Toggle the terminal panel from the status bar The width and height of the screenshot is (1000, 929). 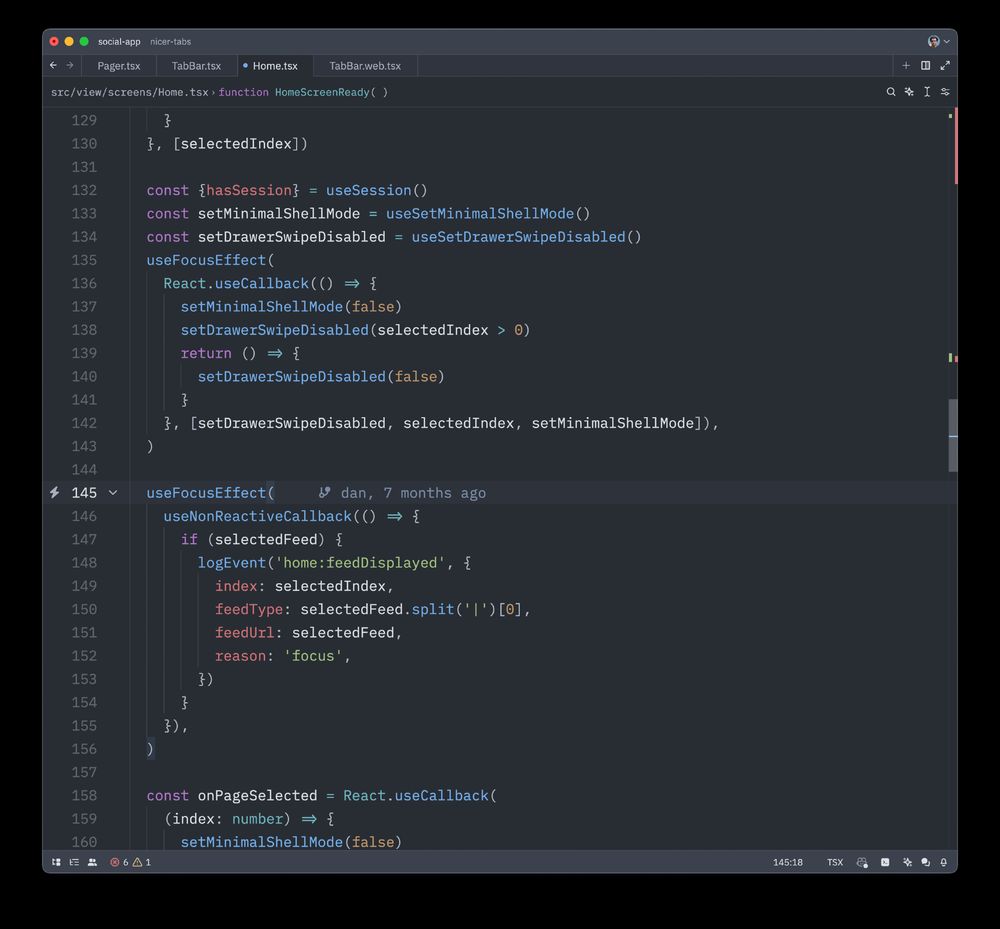point(885,862)
